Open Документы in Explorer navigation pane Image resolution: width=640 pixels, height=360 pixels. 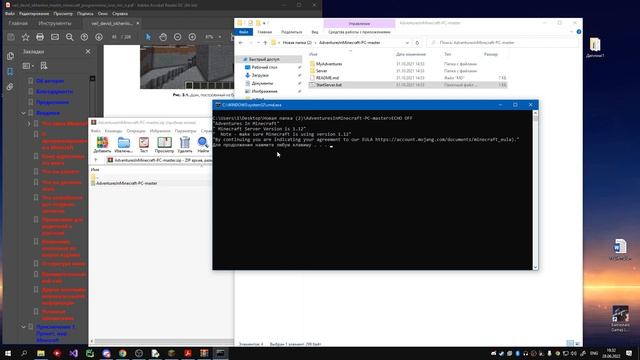pyautogui.click(x=262, y=83)
